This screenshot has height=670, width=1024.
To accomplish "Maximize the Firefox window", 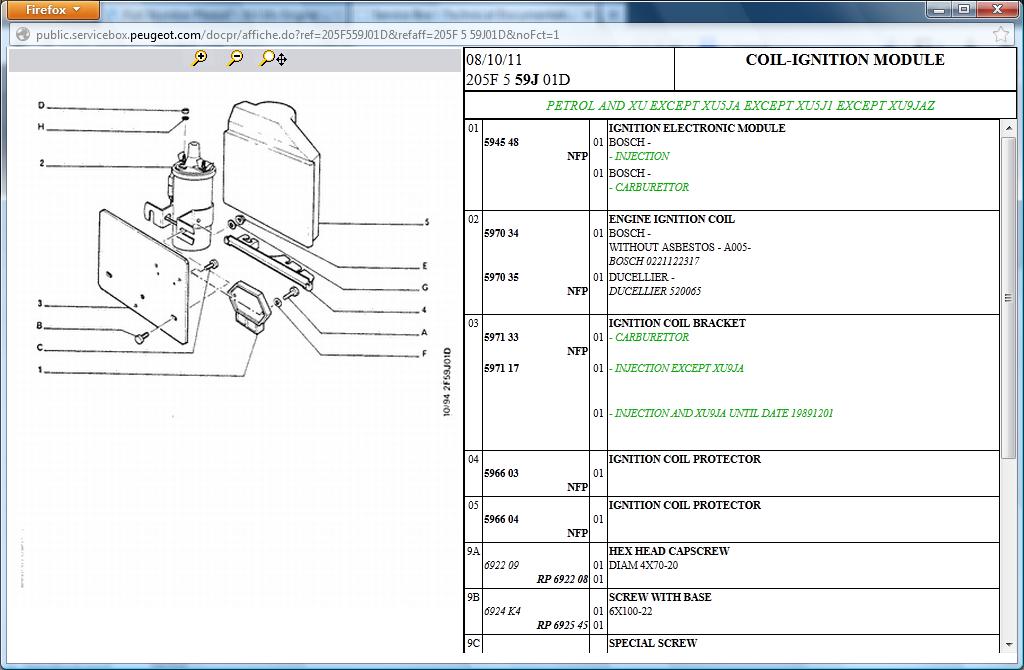I will point(964,9).
